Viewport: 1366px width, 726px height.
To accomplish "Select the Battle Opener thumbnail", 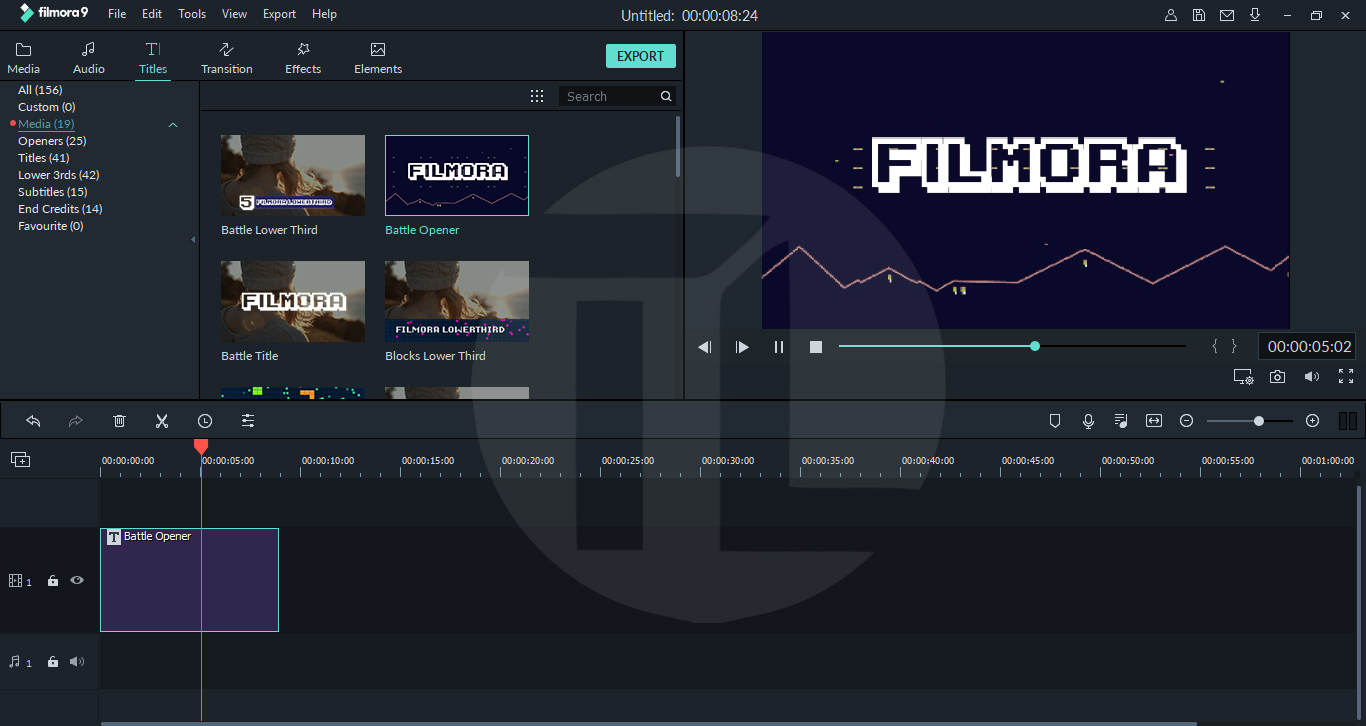I will [x=457, y=175].
